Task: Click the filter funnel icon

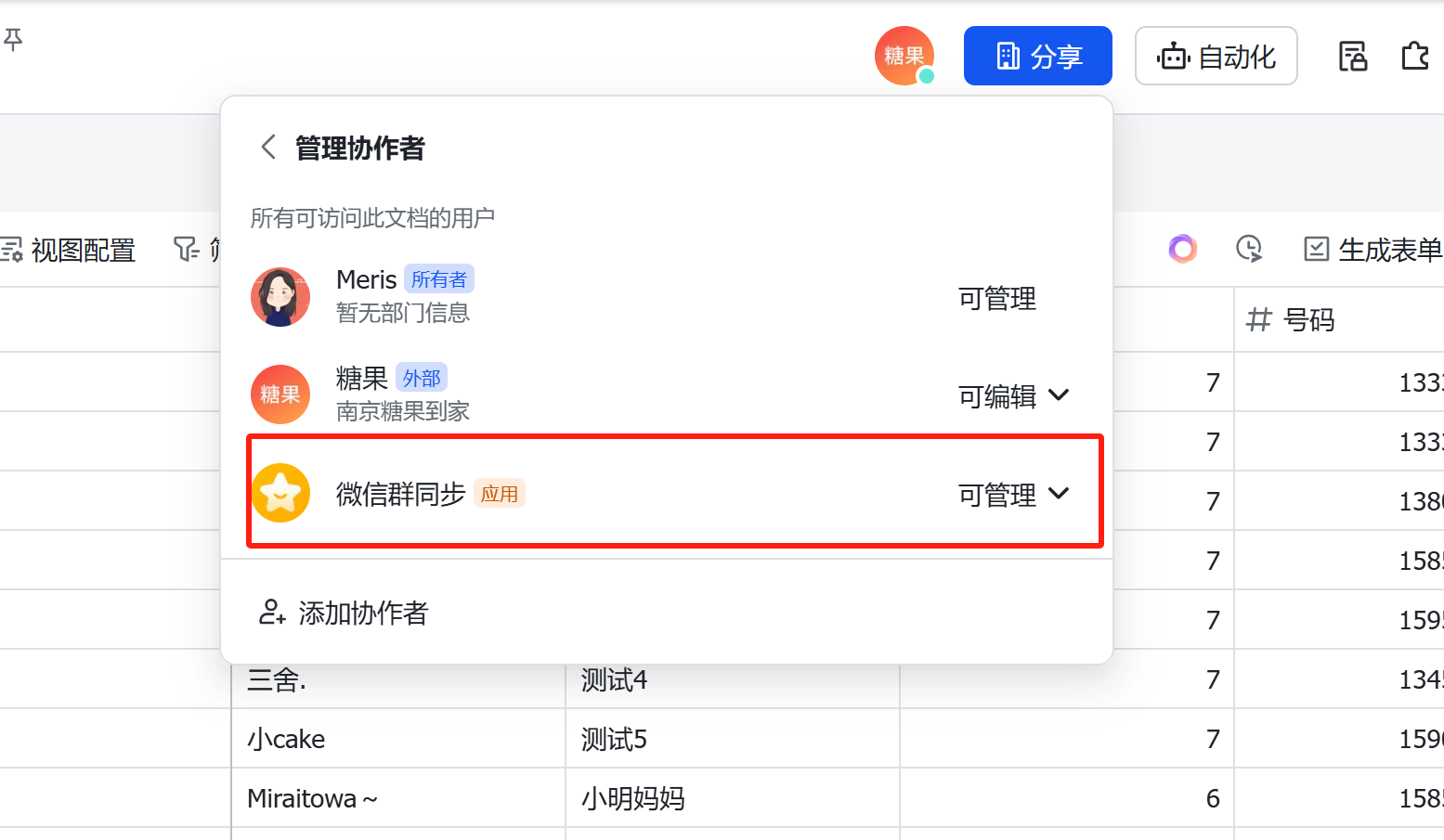Action: [x=187, y=249]
